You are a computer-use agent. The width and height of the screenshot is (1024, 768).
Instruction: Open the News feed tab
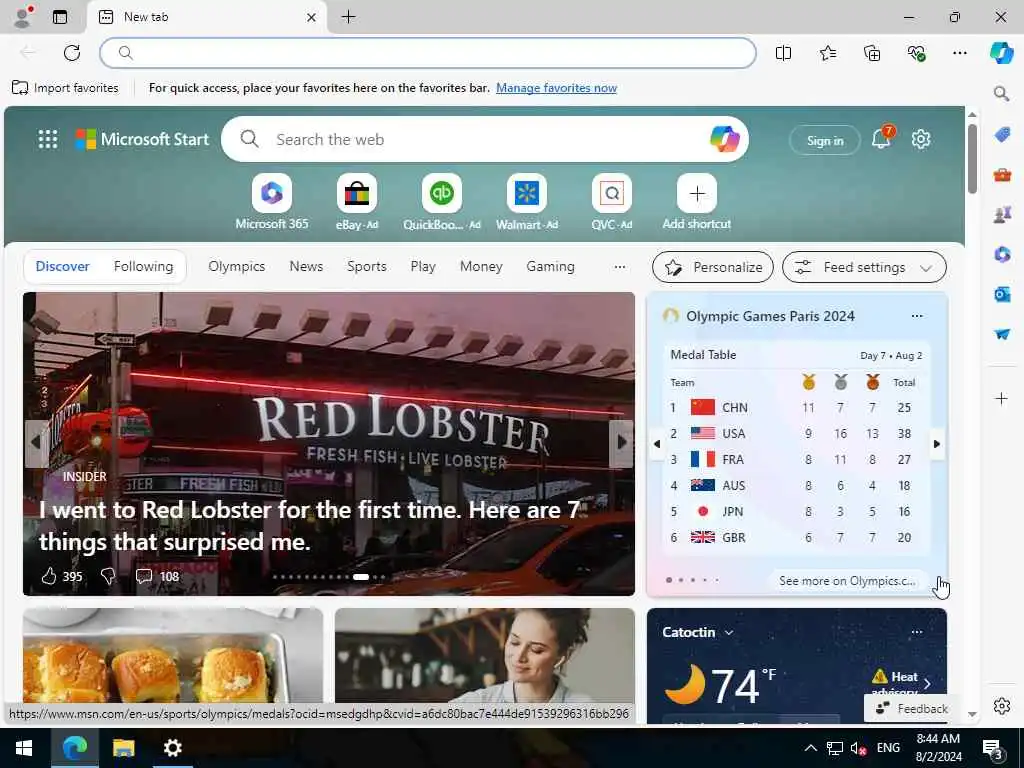(x=306, y=266)
